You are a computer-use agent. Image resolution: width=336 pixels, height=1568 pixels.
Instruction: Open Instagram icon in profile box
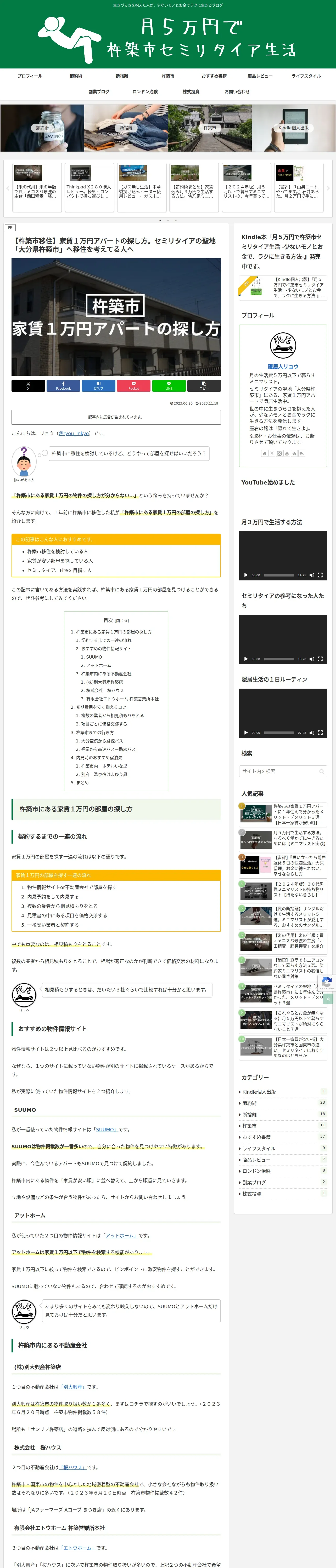(x=279, y=453)
